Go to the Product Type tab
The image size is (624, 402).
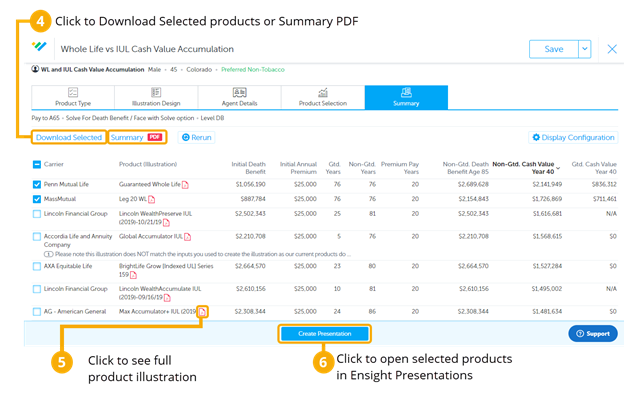tap(73, 97)
